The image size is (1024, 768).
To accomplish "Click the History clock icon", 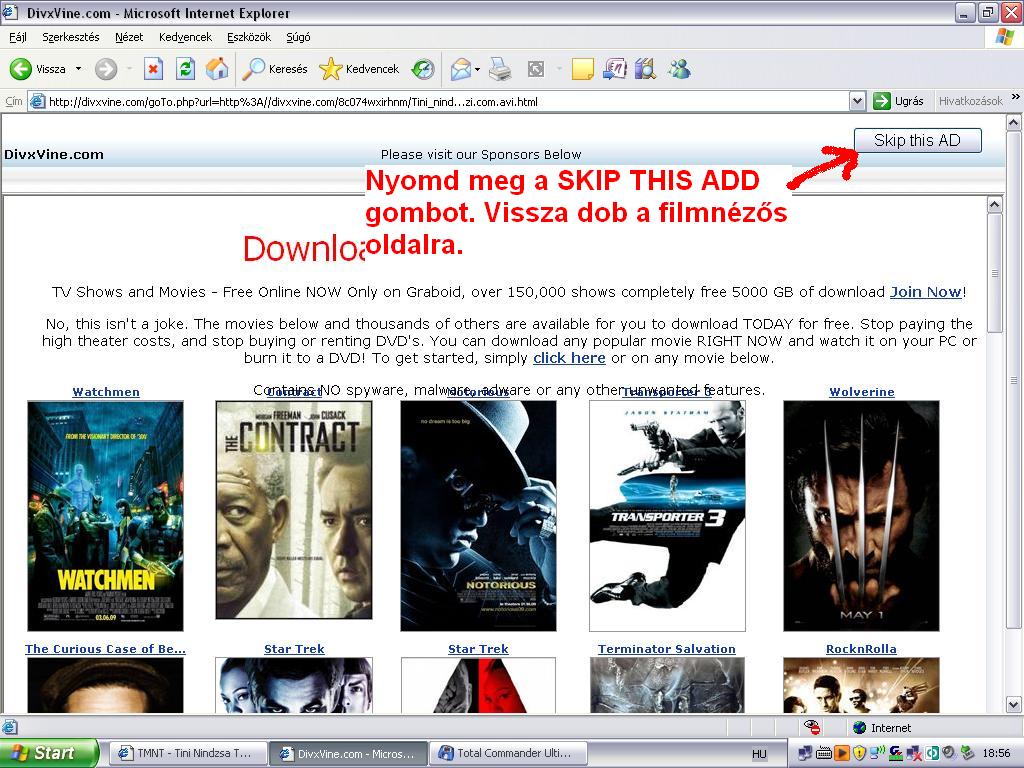I will point(423,69).
